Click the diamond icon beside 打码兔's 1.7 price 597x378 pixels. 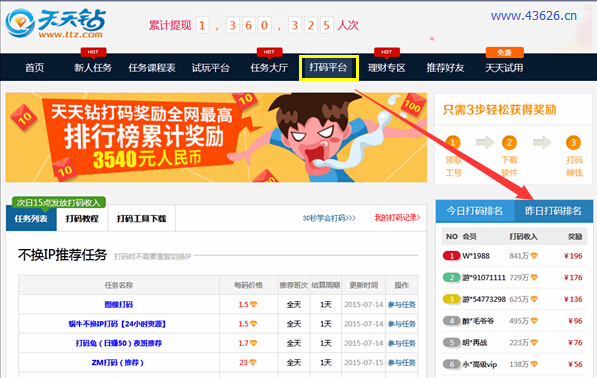pos(253,343)
